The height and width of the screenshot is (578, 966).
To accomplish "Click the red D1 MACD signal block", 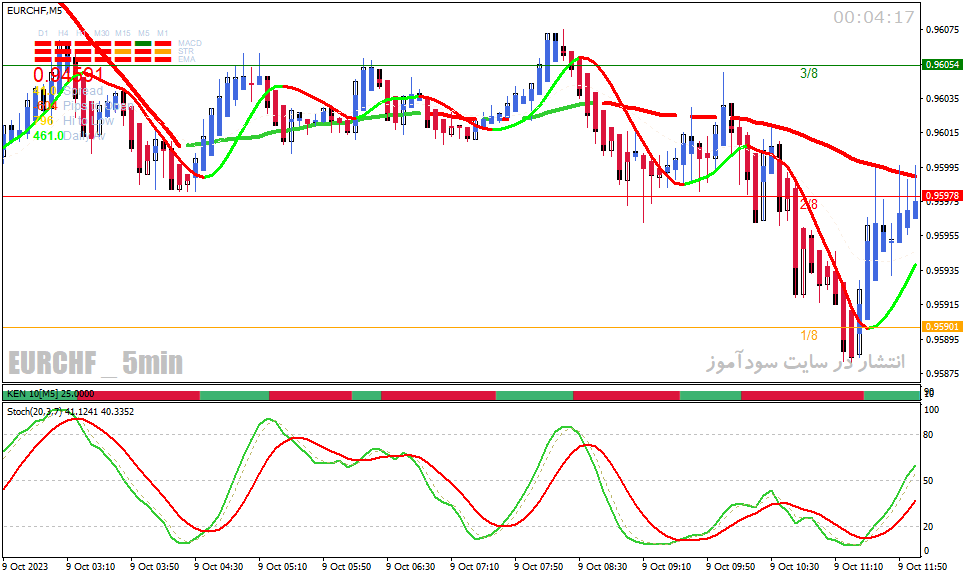I will (x=43, y=44).
